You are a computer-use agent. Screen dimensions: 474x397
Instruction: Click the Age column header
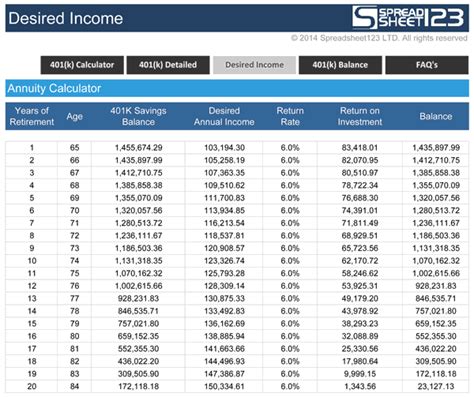coord(74,116)
